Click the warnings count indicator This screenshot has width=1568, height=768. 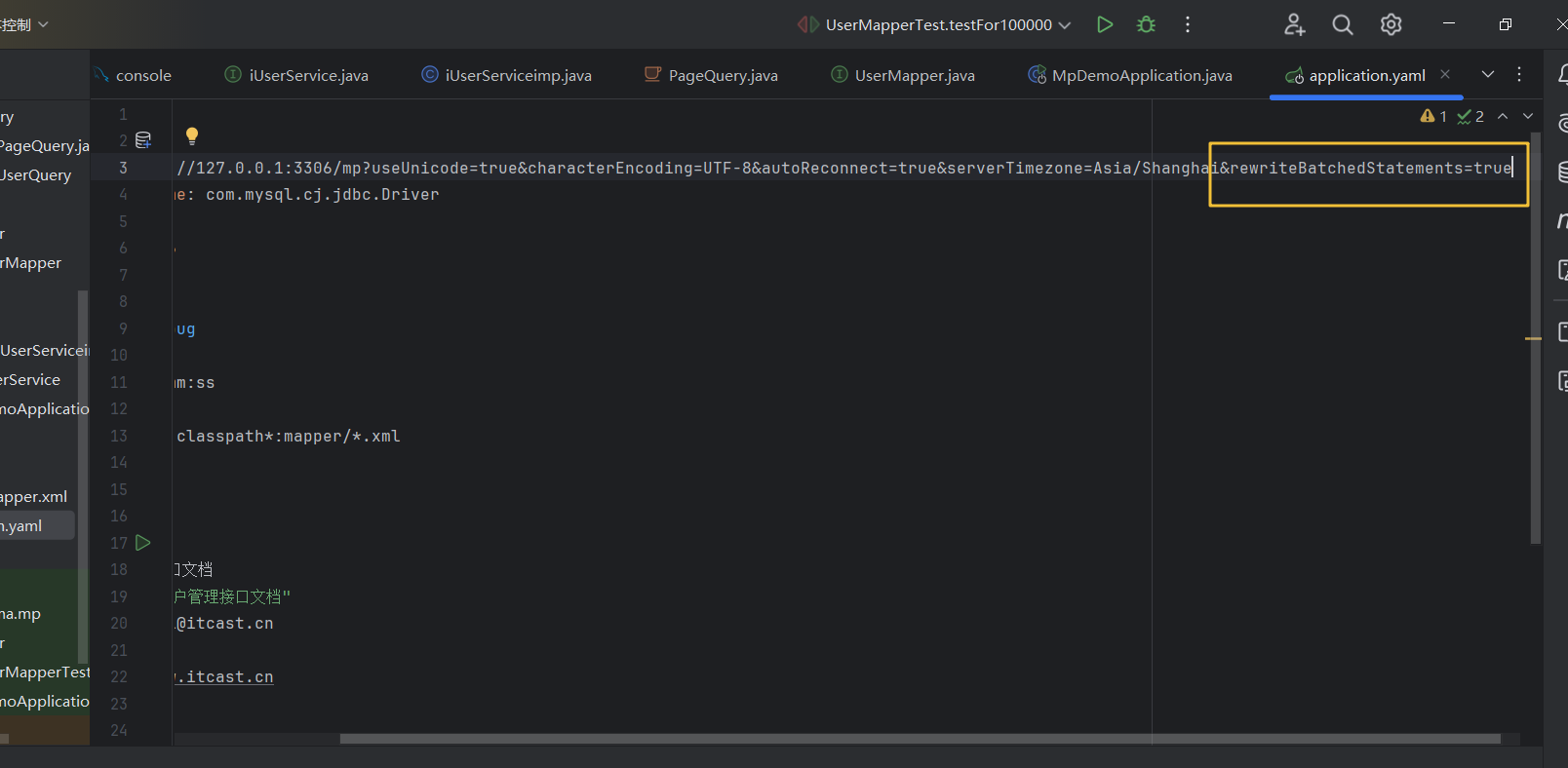(1433, 116)
